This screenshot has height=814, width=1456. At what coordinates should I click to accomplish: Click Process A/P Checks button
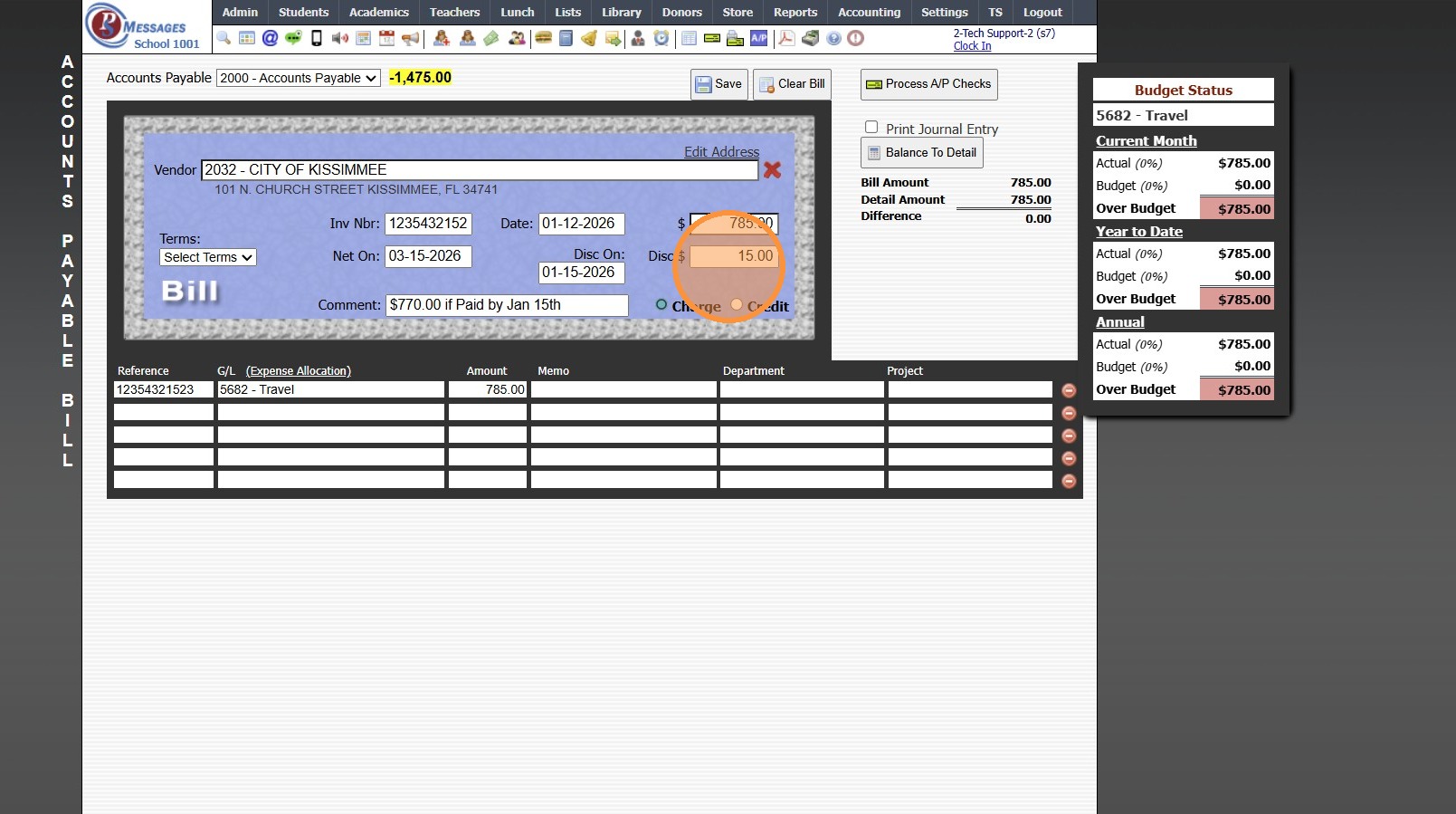[928, 84]
